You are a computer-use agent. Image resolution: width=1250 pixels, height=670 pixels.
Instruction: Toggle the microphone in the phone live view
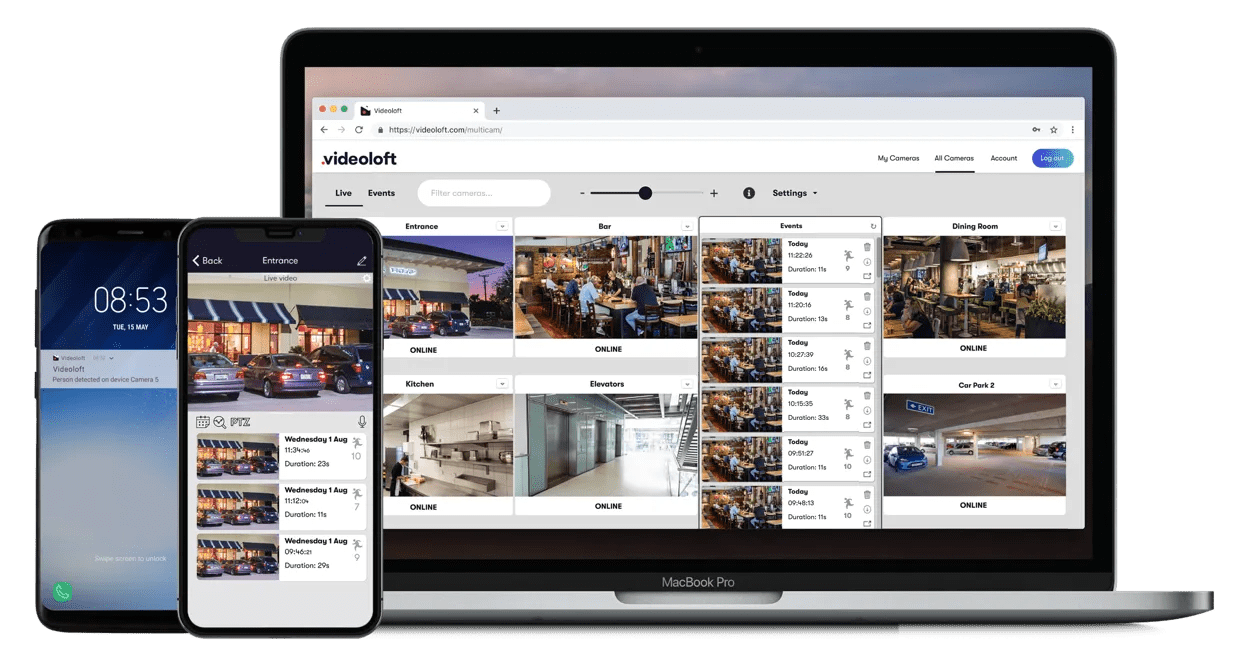pyautogui.click(x=363, y=421)
